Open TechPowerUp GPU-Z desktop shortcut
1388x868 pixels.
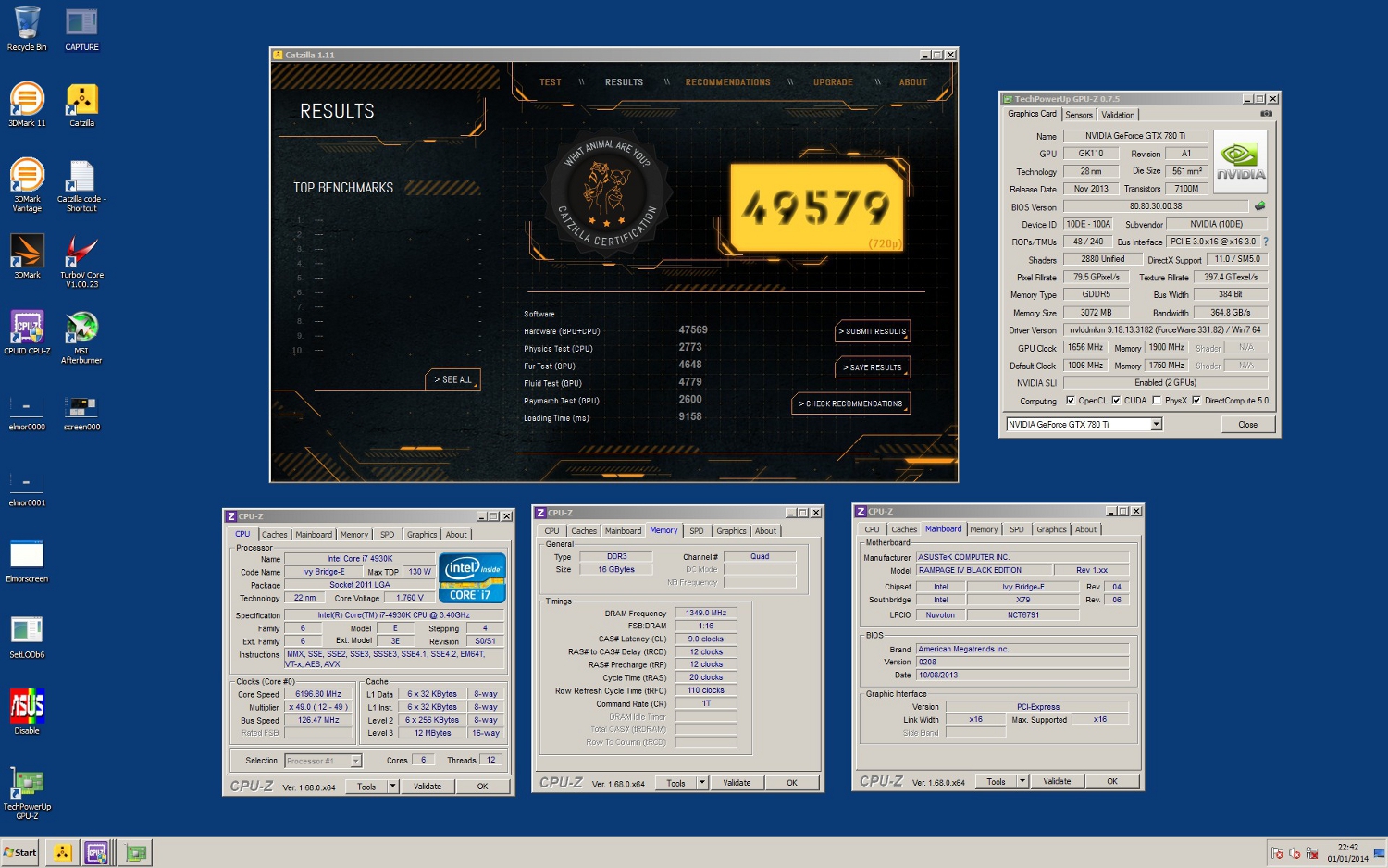click(27, 793)
